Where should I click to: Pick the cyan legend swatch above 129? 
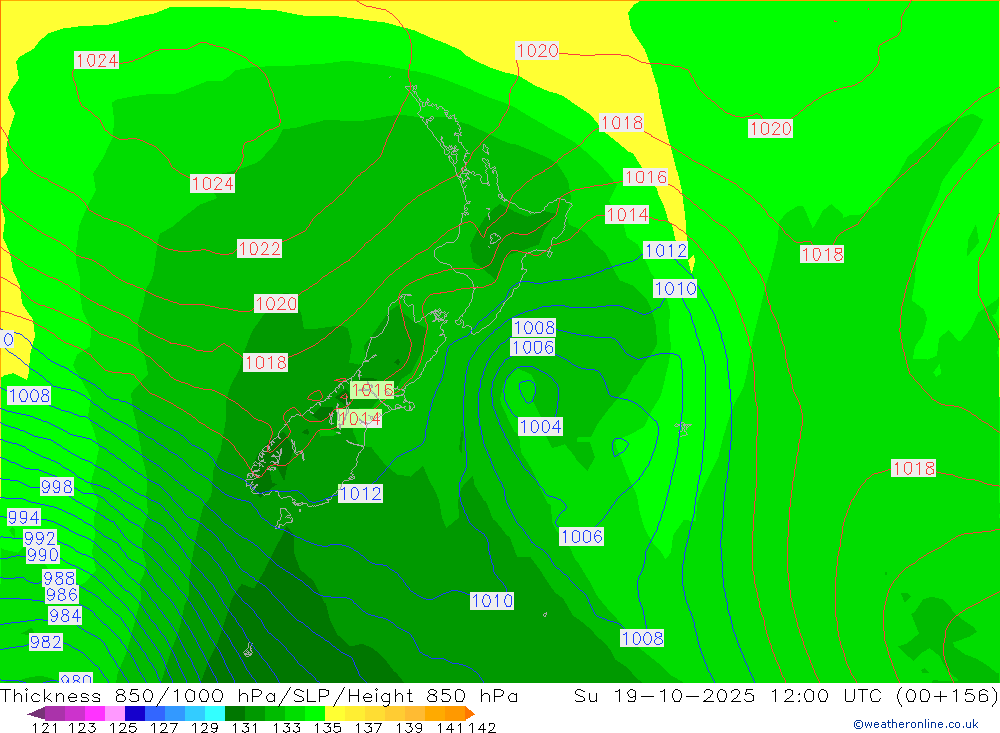(x=215, y=713)
